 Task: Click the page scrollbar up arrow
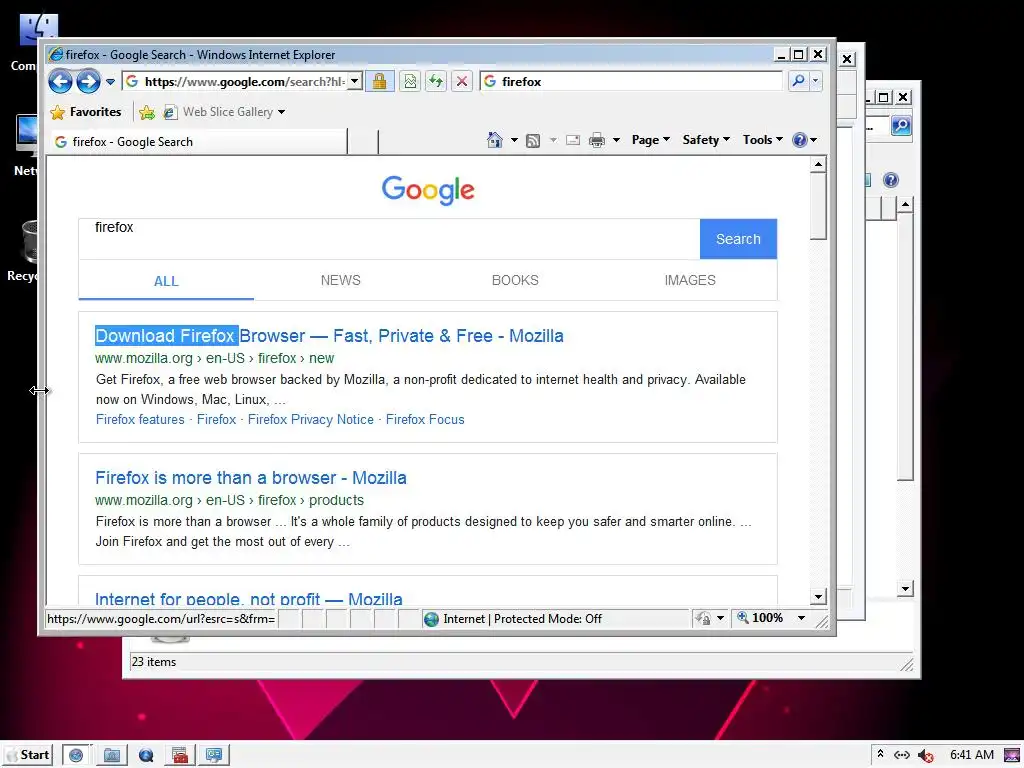(x=818, y=164)
